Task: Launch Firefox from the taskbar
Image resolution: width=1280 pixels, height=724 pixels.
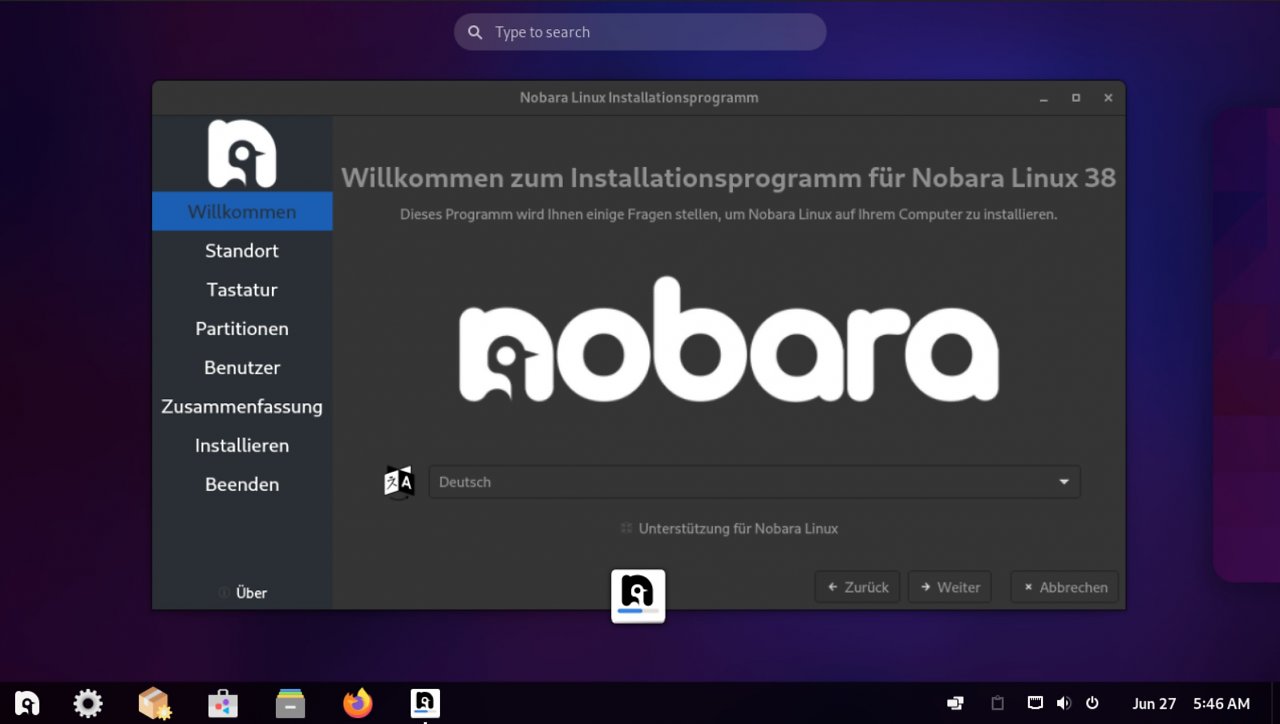Action: pos(357,704)
